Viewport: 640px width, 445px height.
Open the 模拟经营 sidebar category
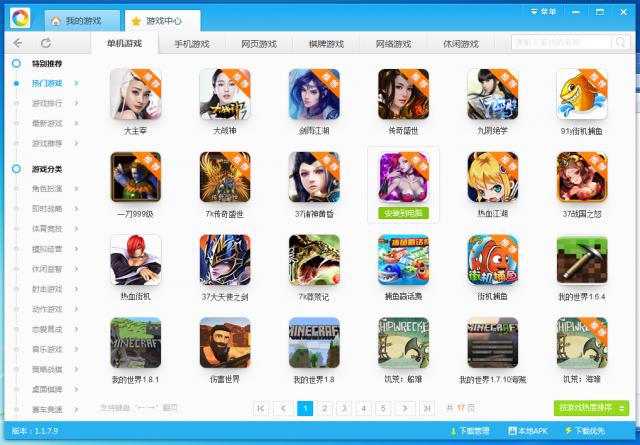click(x=47, y=249)
